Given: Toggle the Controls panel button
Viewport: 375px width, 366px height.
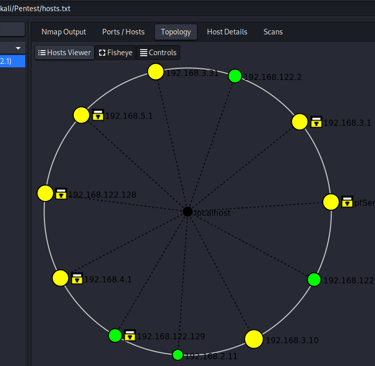Looking at the screenshot, I should click(158, 53).
